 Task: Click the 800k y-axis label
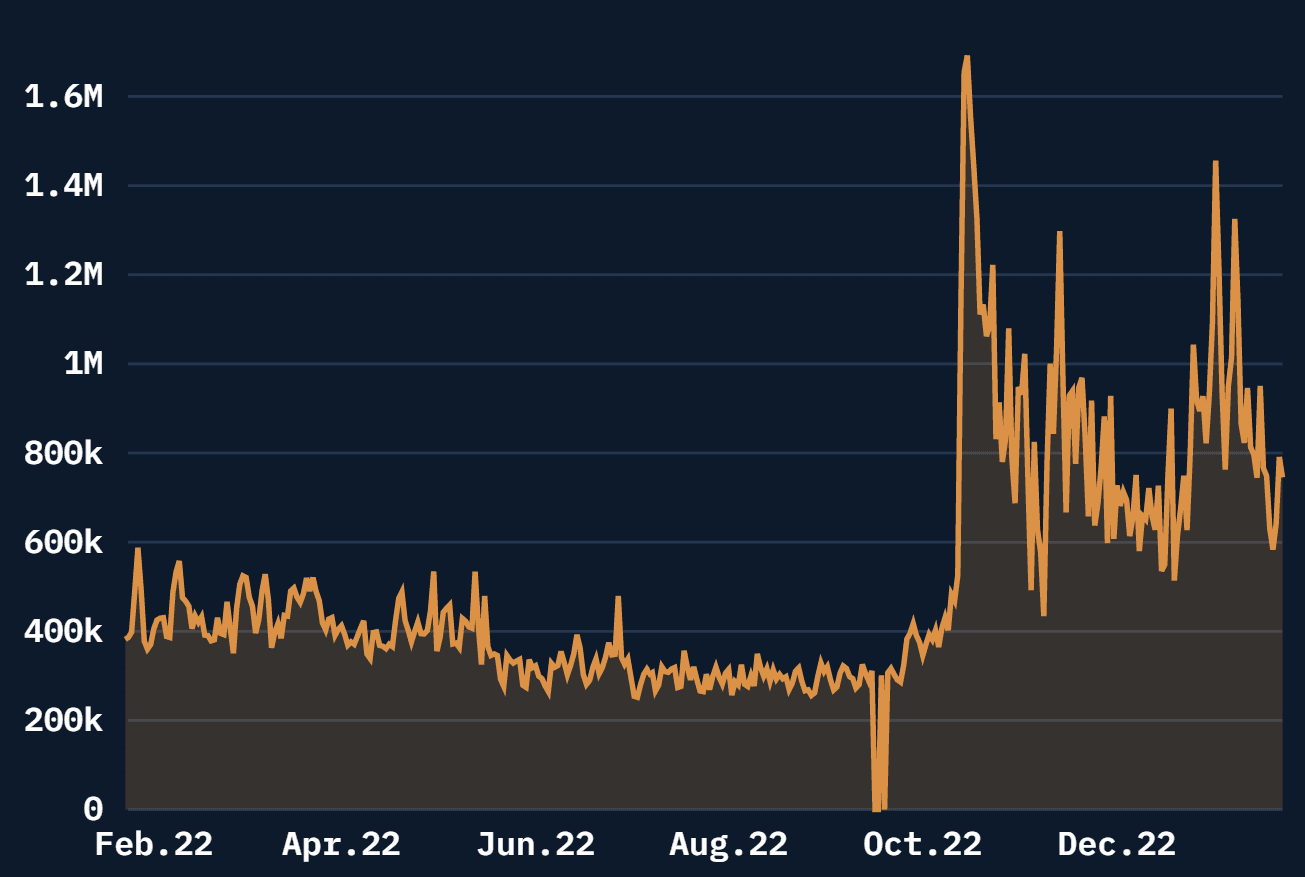pos(64,453)
